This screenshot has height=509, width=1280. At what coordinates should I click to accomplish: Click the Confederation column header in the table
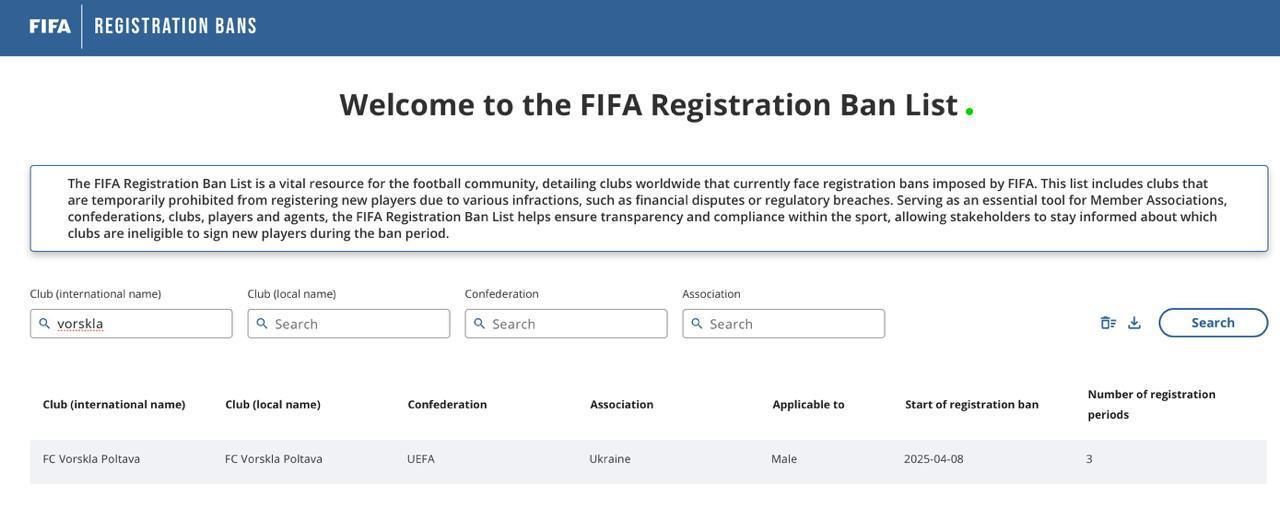pos(447,405)
